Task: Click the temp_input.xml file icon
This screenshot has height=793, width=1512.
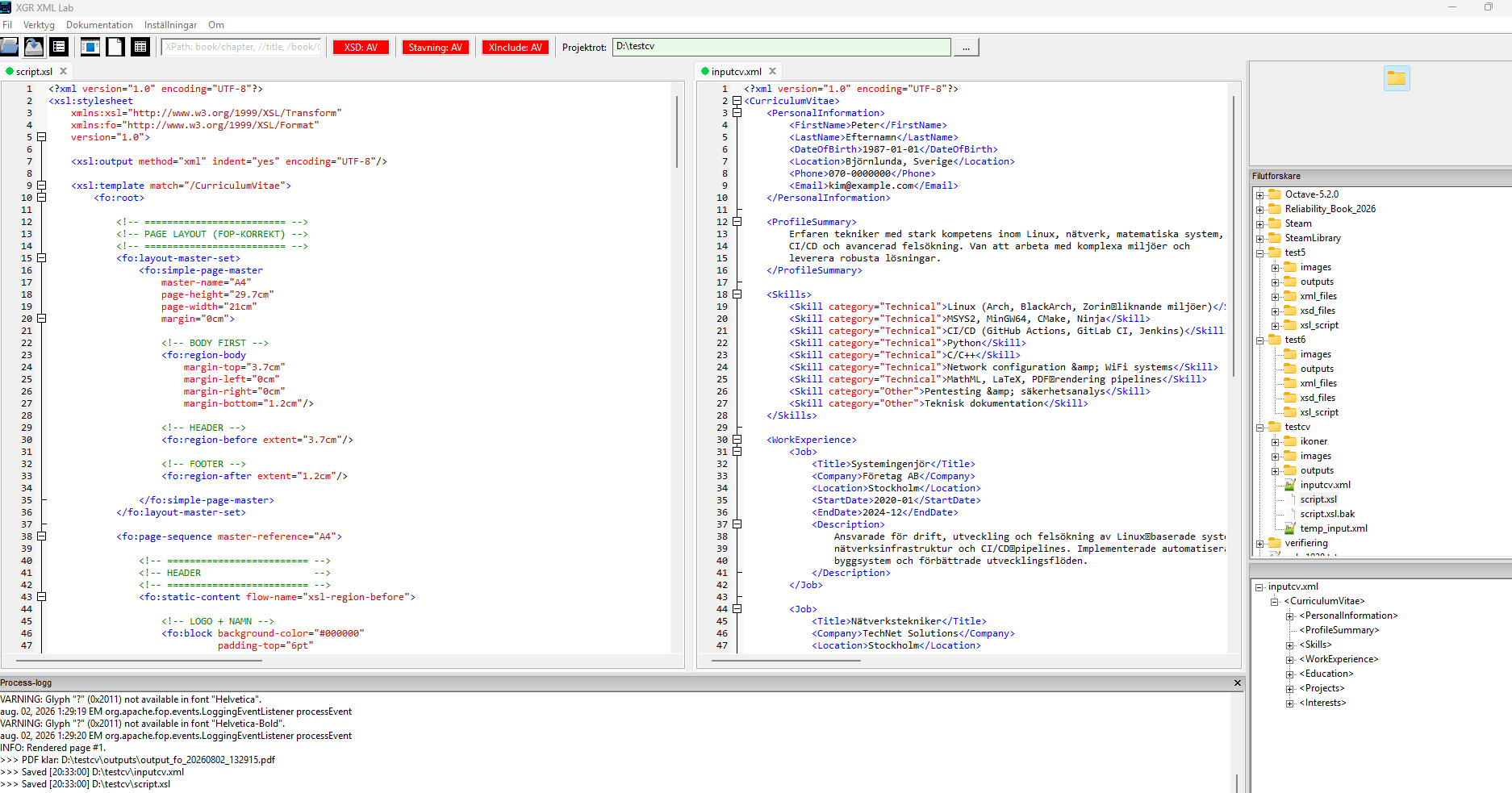Action: pos(1289,528)
